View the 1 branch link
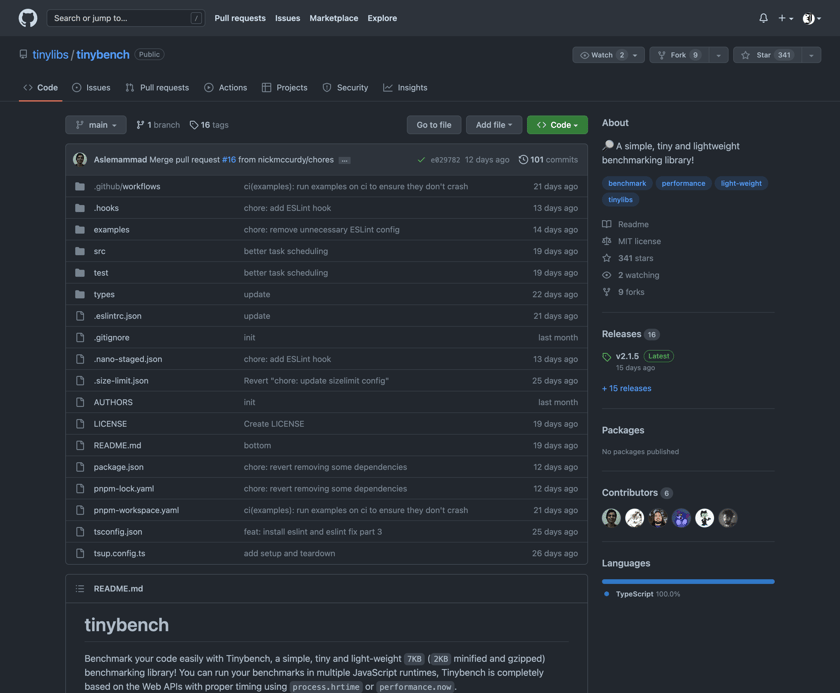Viewport: 840px width, 693px height. point(158,125)
